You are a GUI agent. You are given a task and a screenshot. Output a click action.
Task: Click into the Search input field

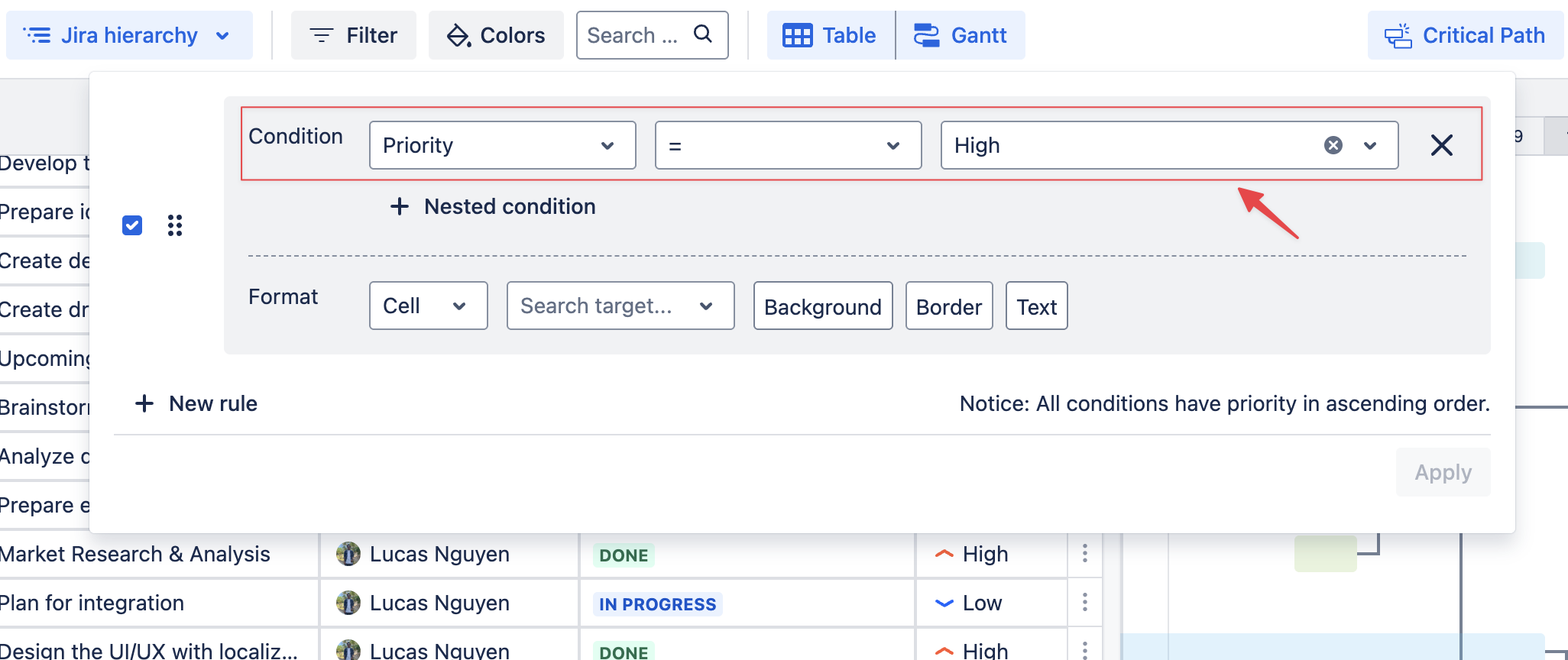(634, 35)
